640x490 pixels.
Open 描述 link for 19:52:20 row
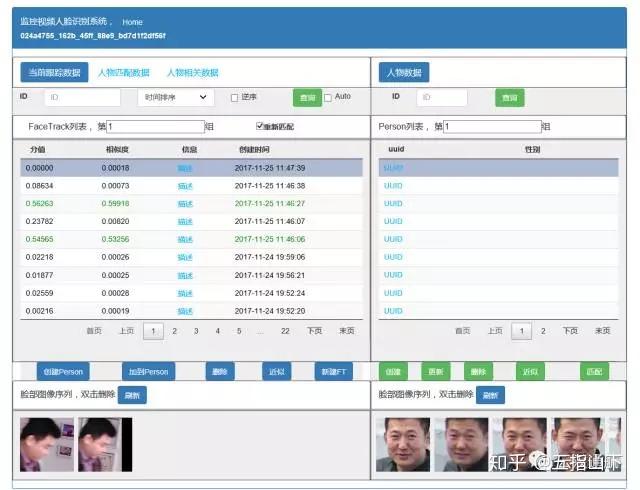185,311
